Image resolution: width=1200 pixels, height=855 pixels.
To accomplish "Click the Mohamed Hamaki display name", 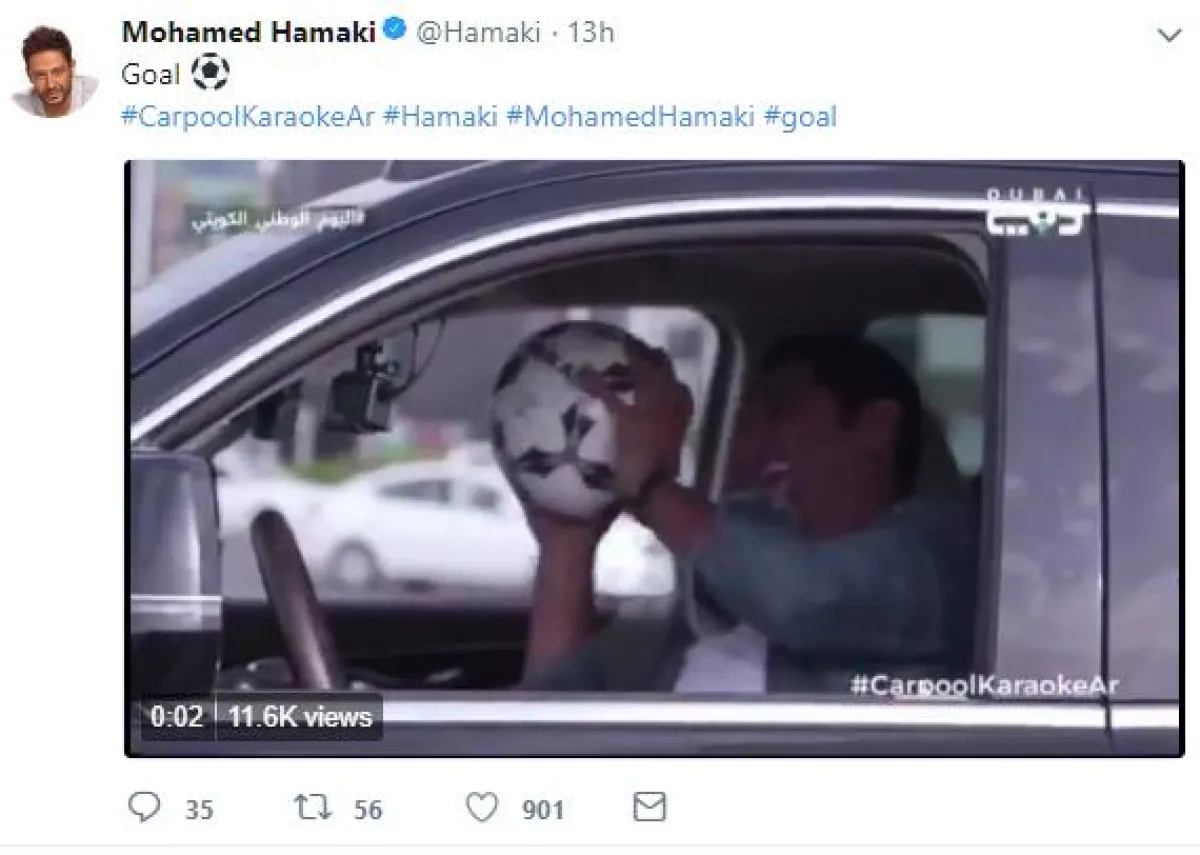I will pos(249,32).
